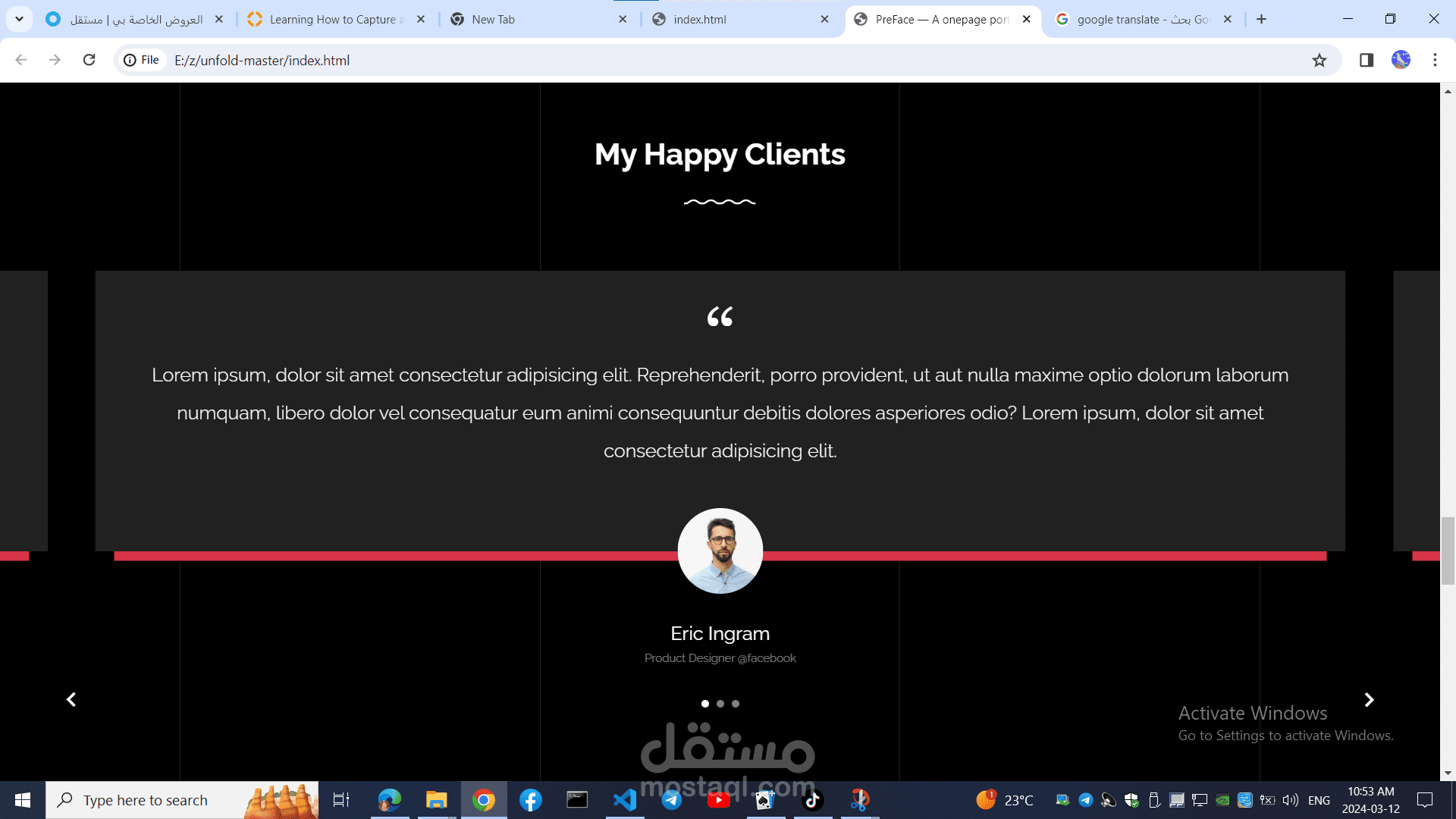Open Visual Studio Code from taskbar
The width and height of the screenshot is (1456, 819).
(625, 800)
